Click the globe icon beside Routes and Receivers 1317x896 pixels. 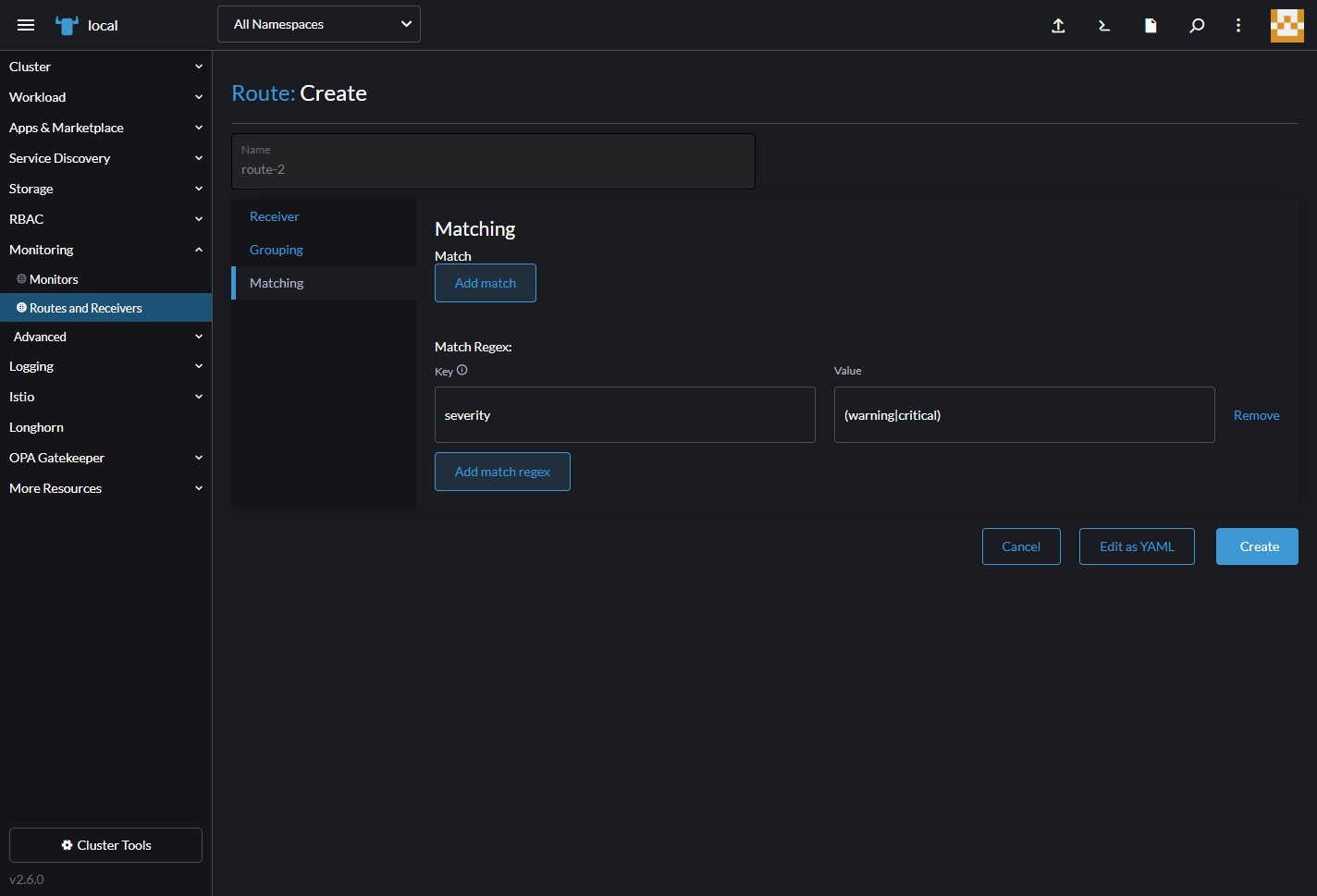click(x=21, y=308)
